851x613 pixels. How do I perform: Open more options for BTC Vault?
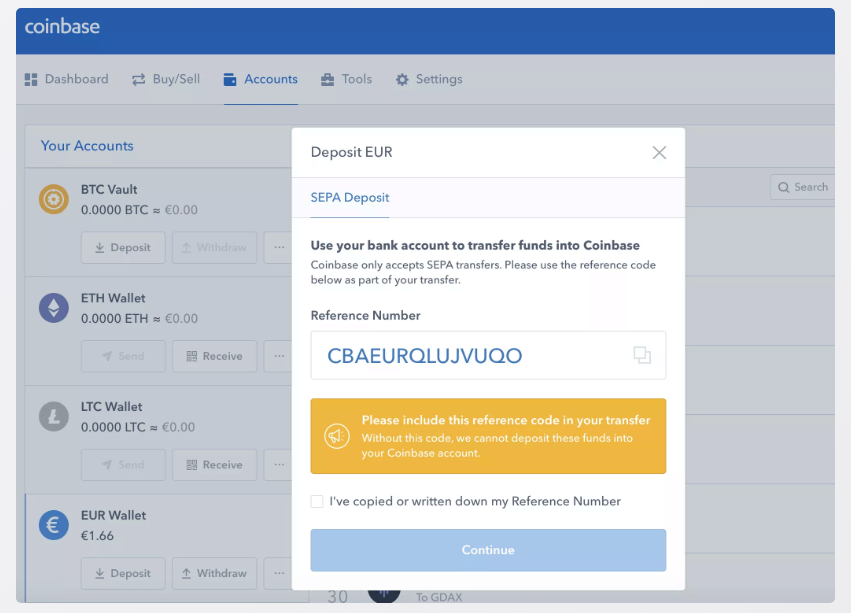click(x=278, y=248)
